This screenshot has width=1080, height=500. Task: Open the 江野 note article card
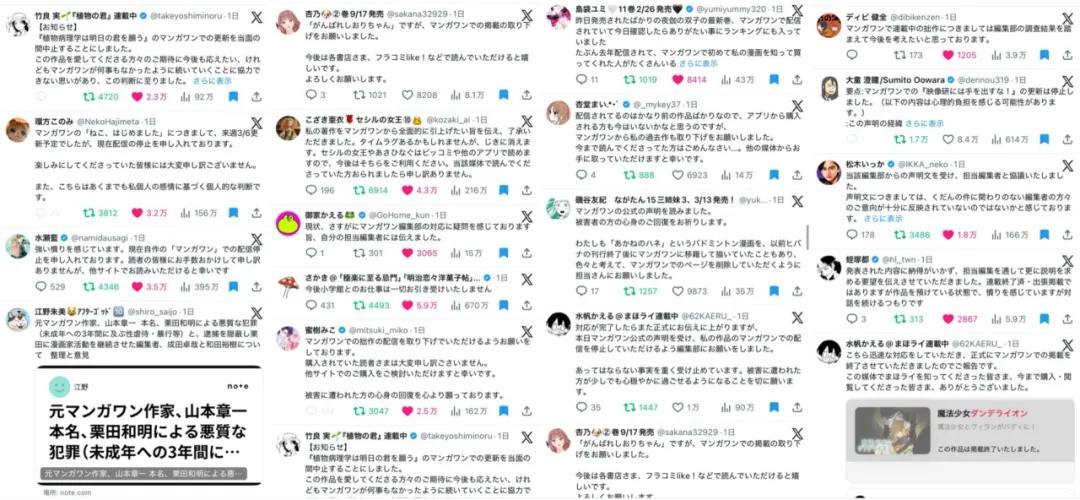pos(149,426)
